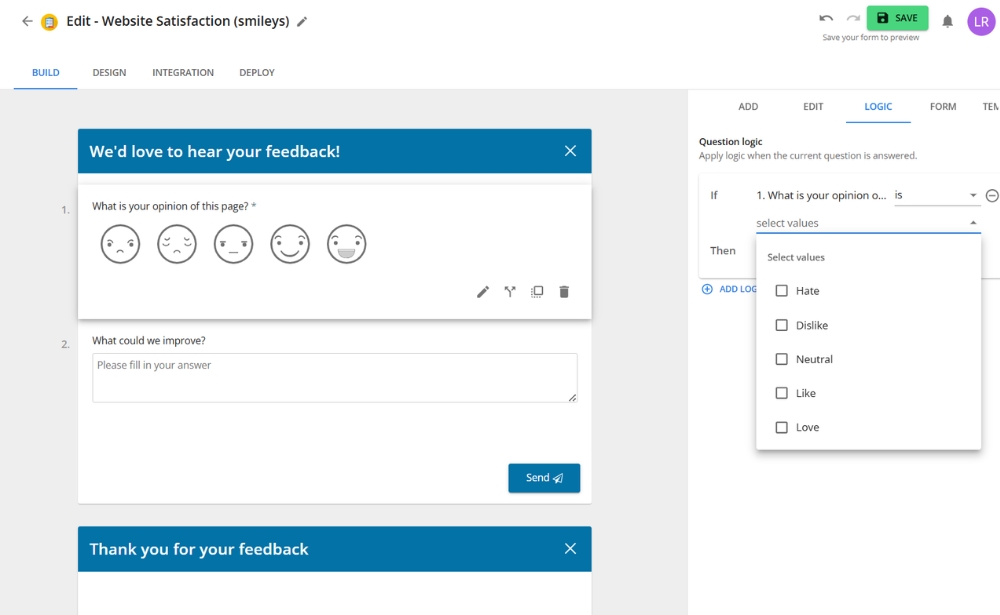
Task: Check the Hate value checkbox
Action: 783,290
